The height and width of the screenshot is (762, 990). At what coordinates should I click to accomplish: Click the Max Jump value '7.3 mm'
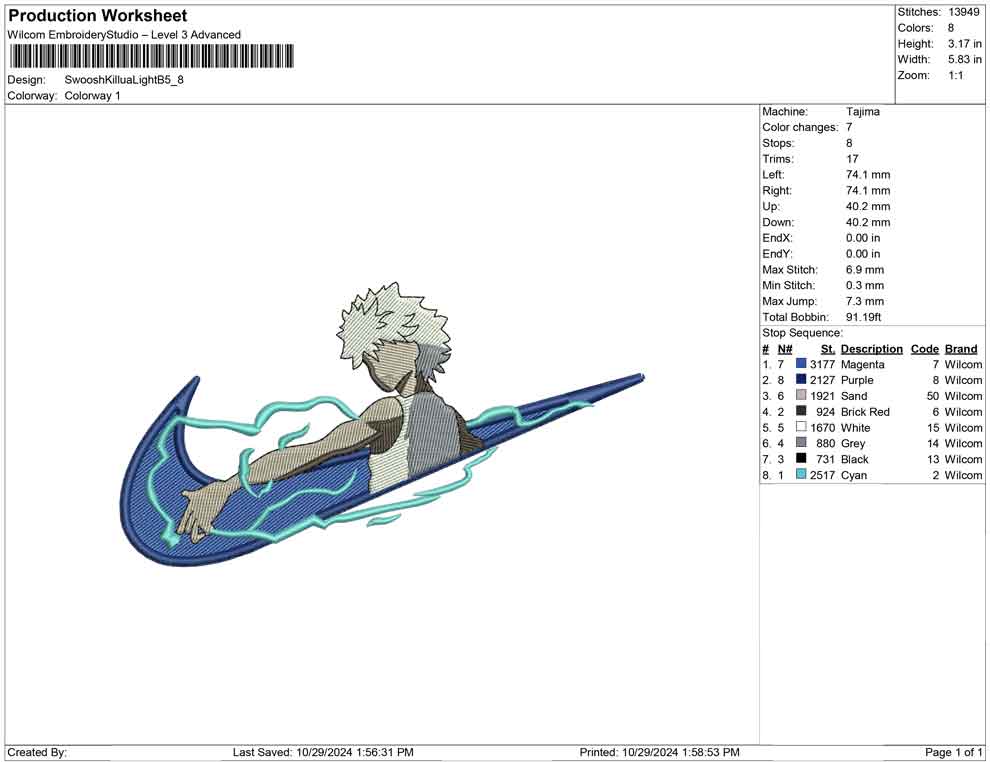tap(865, 301)
